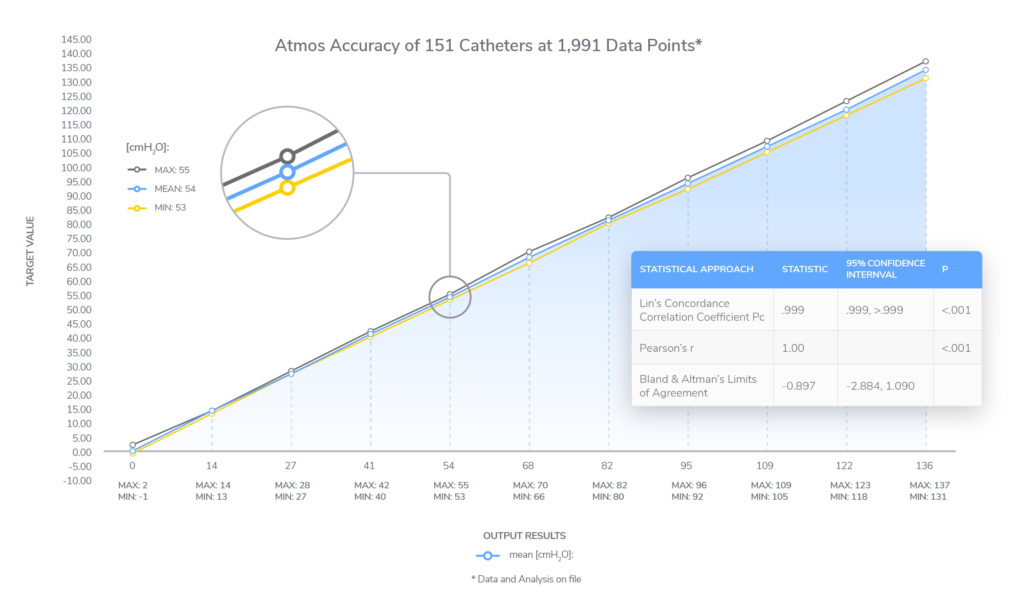Click the P column header in table

(x=945, y=269)
